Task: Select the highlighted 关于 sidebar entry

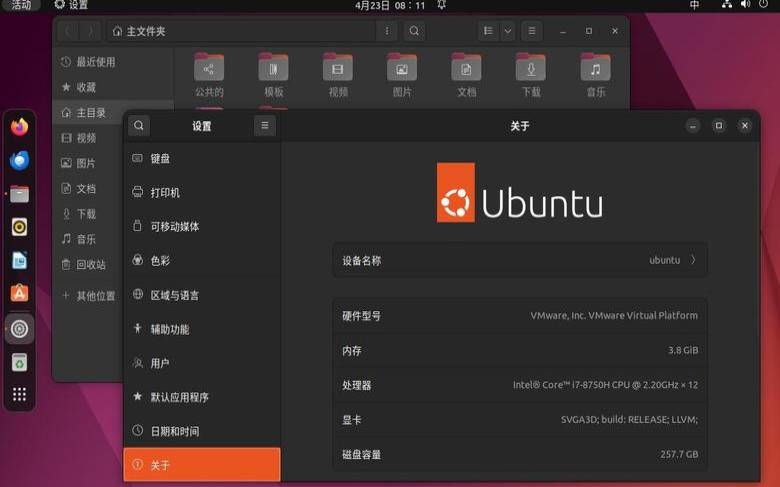Action: tap(201, 465)
